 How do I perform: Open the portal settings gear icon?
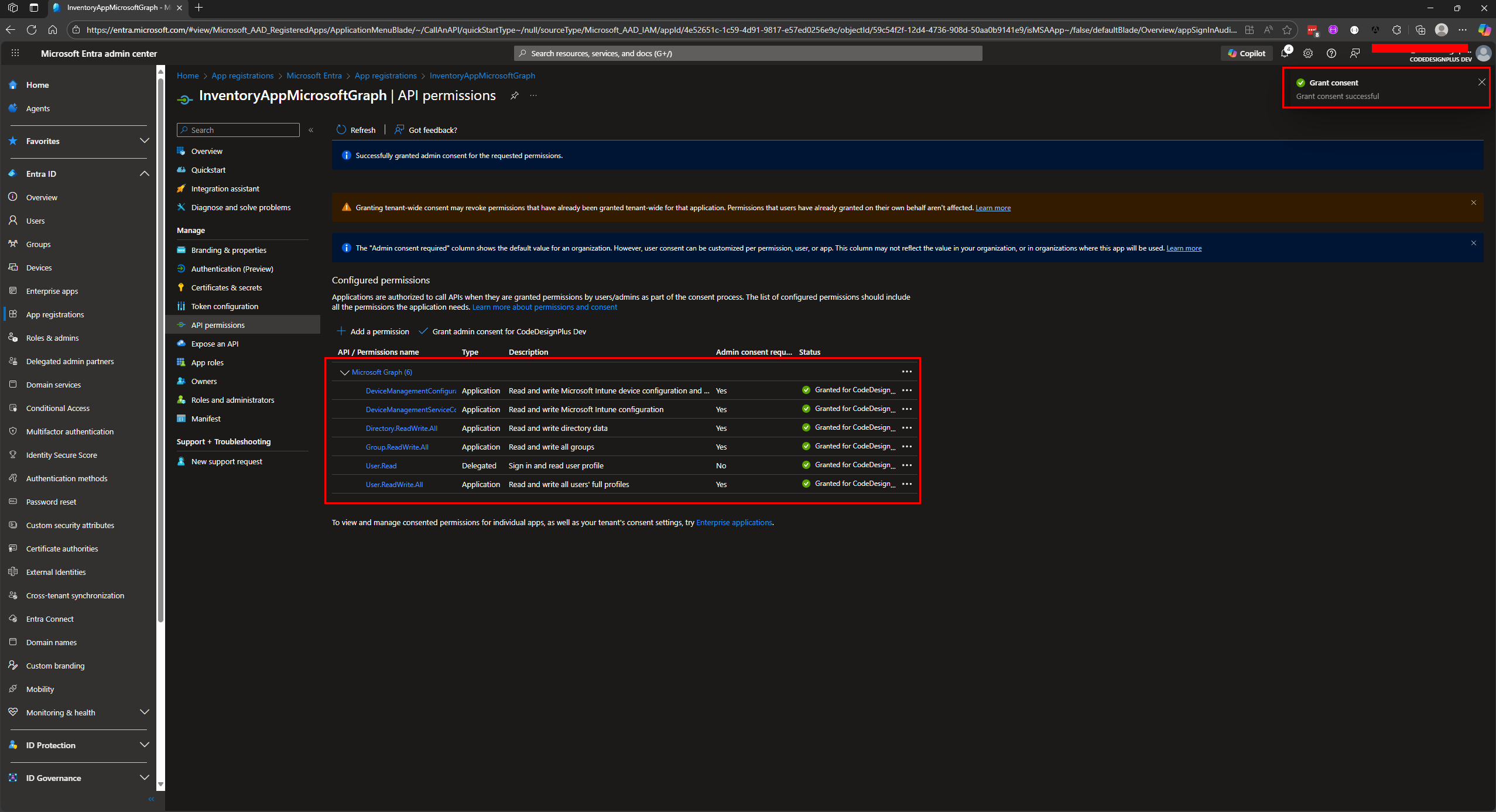point(1308,53)
